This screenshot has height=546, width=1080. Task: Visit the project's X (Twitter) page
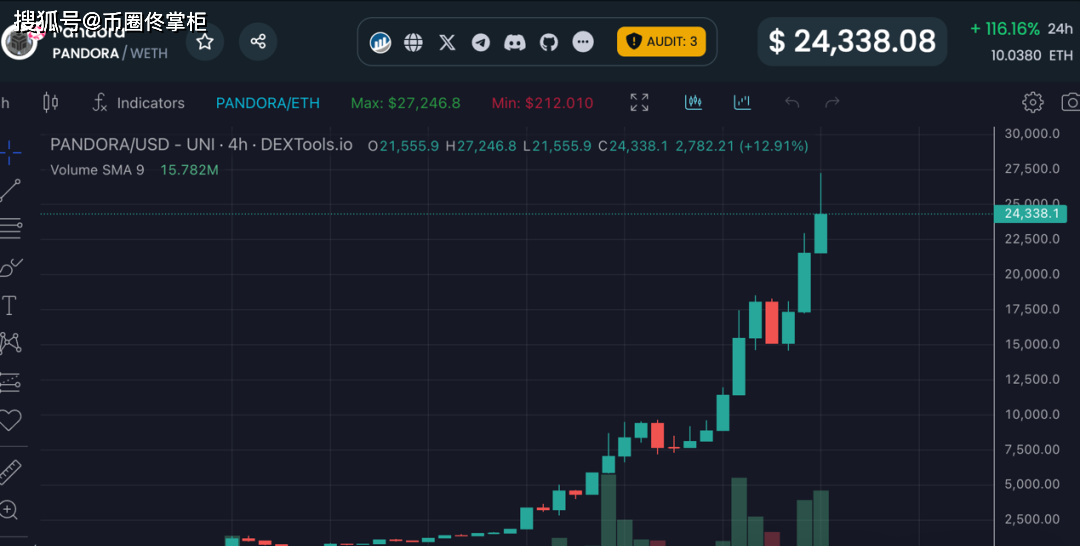point(447,43)
